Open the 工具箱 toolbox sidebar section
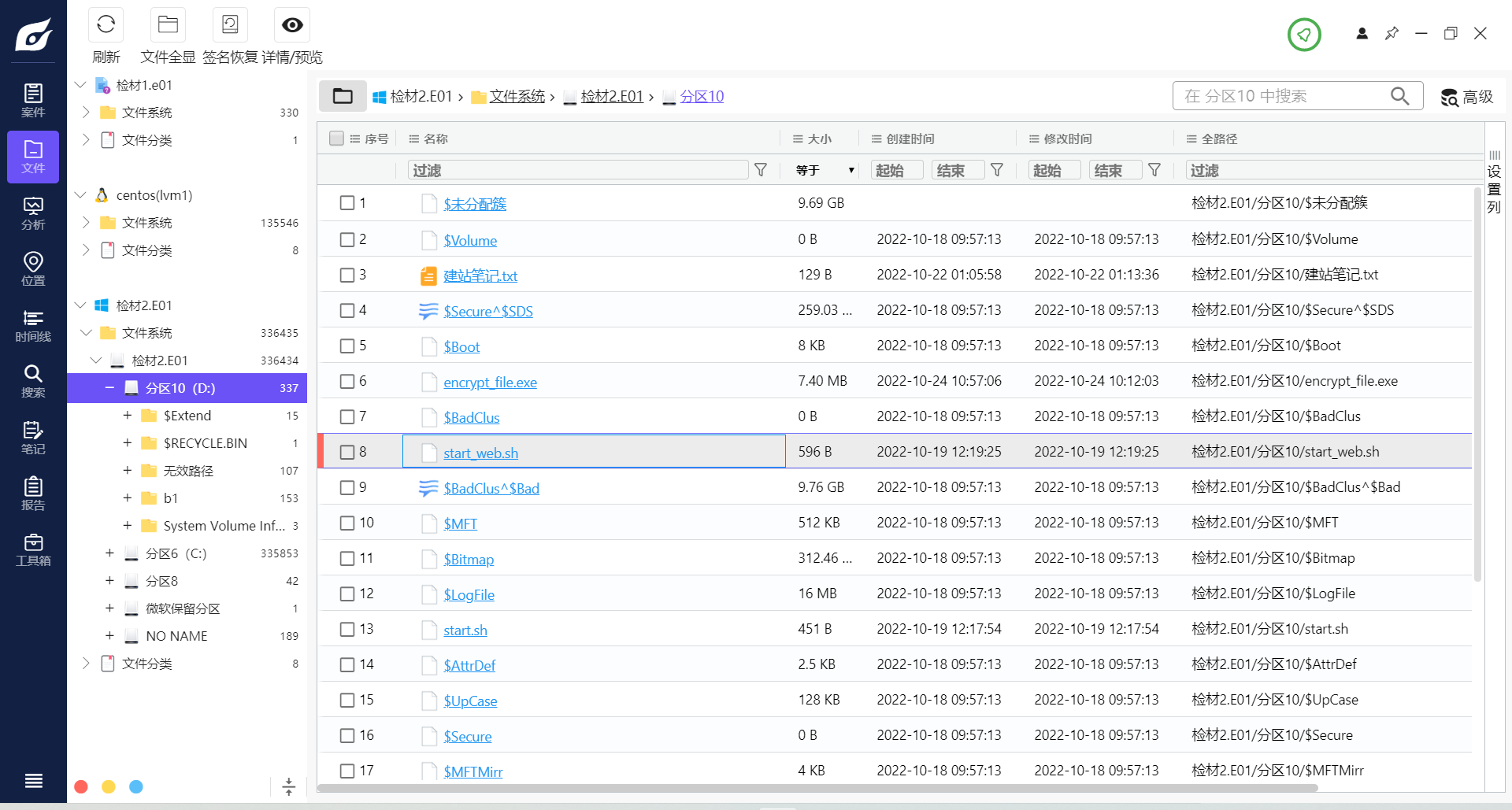 (33, 550)
